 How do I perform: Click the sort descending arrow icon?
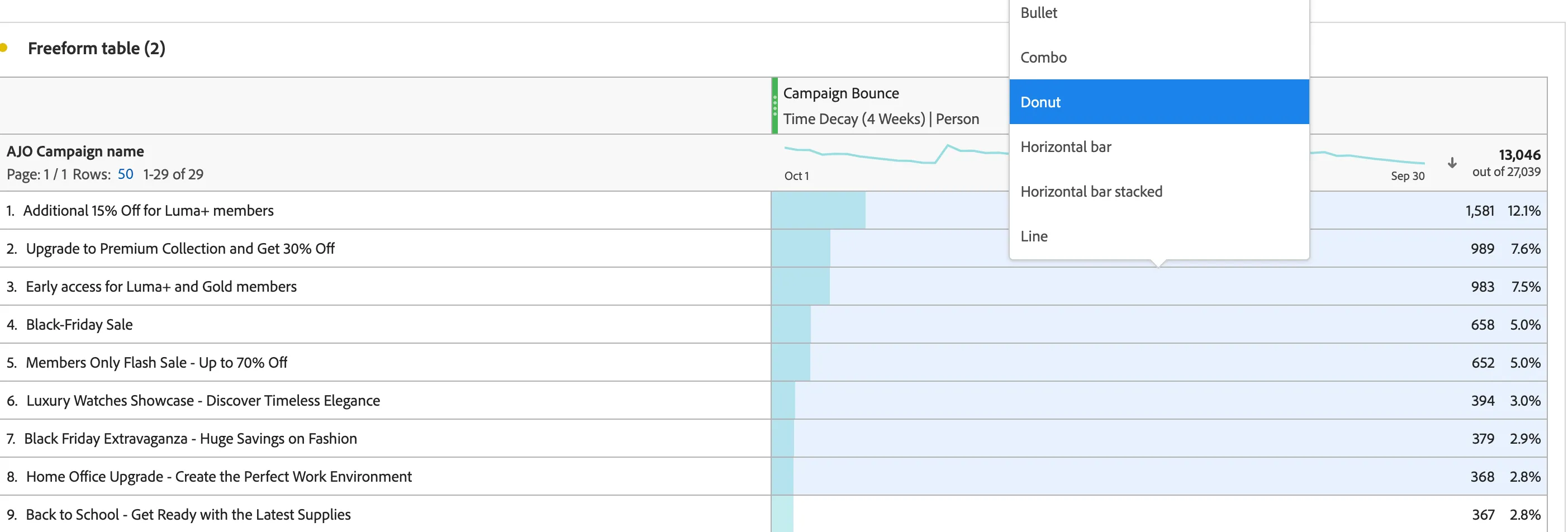[1452, 163]
